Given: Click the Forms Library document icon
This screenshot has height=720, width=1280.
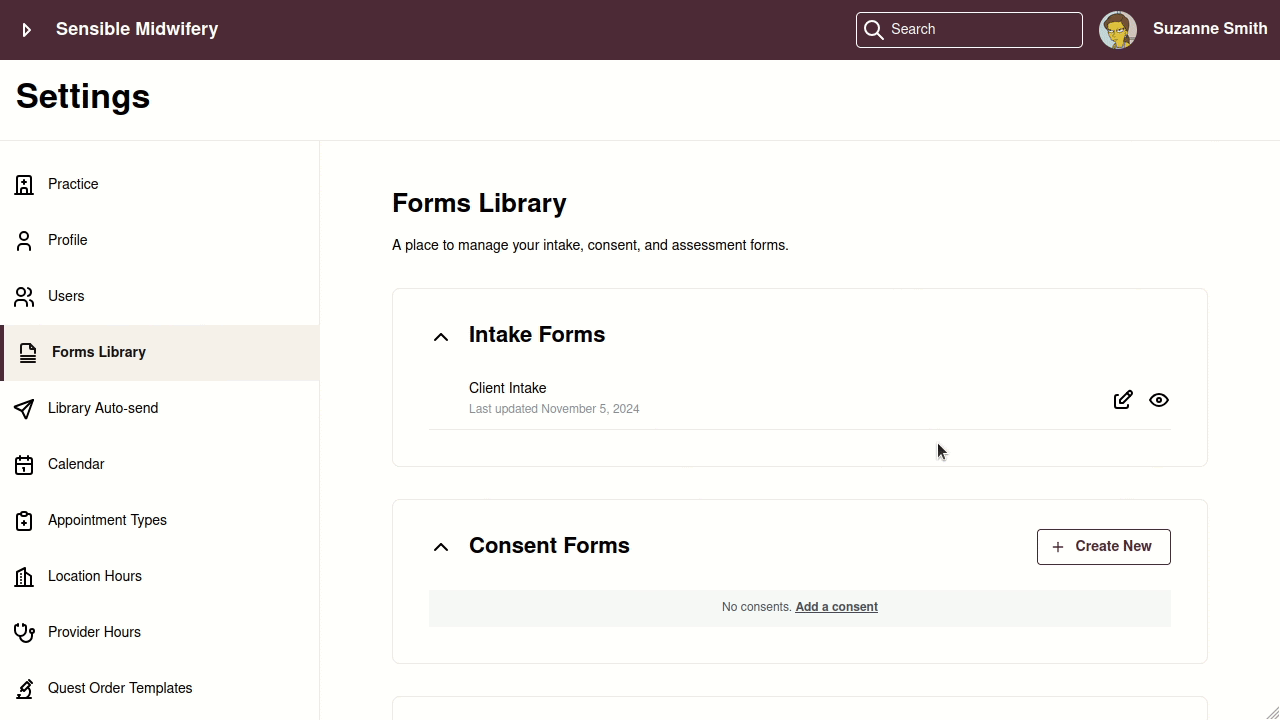Looking at the screenshot, I should [28, 353].
